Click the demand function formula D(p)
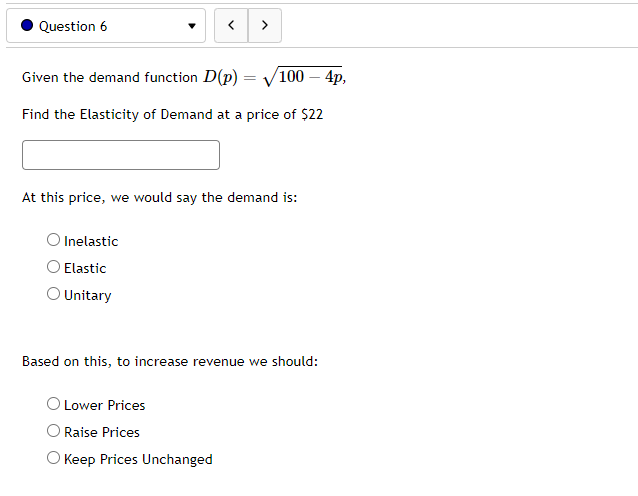Screen dimensions: 638x496 (x=275, y=76)
